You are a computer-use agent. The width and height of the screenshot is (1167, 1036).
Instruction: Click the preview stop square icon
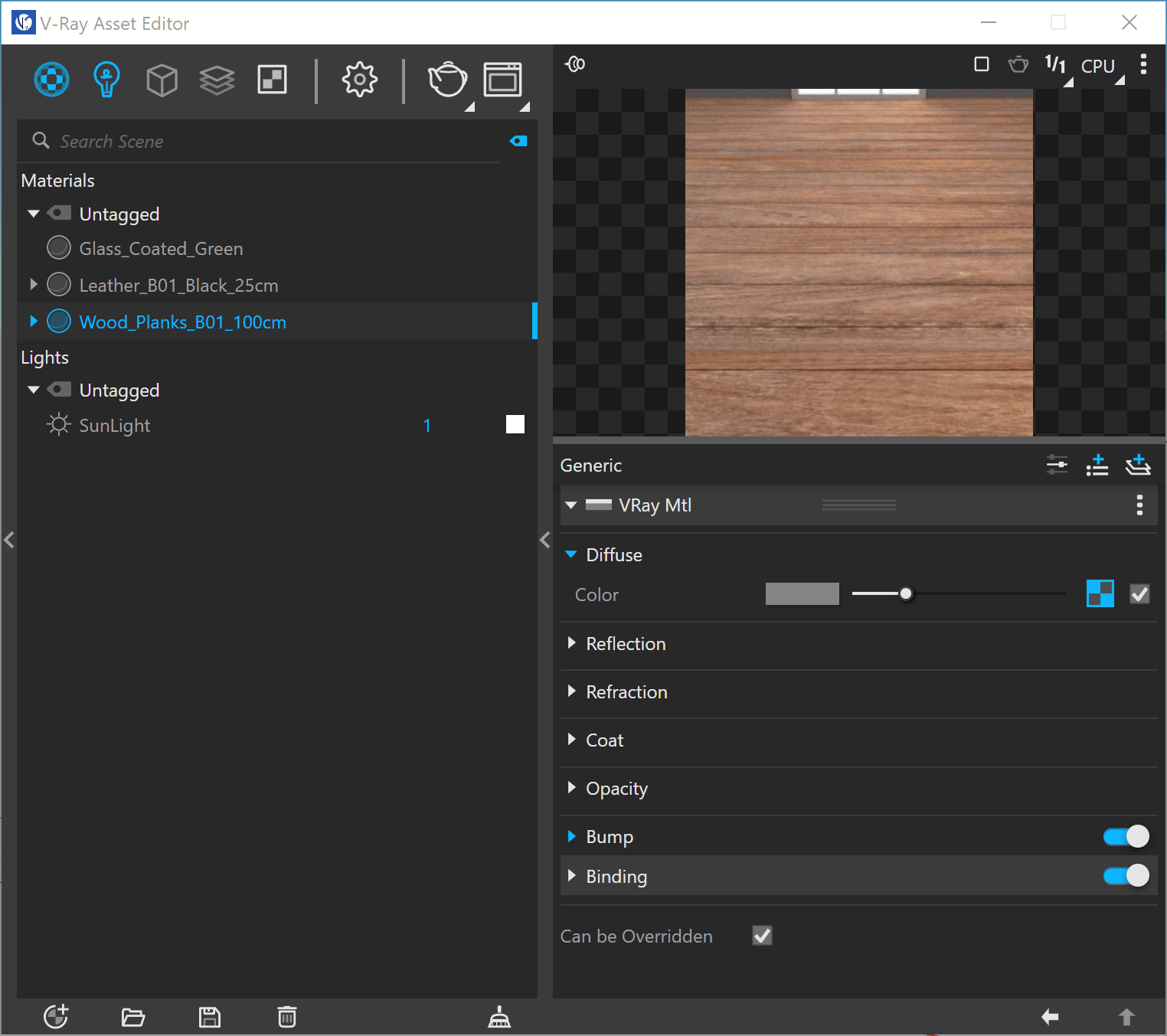(x=982, y=64)
